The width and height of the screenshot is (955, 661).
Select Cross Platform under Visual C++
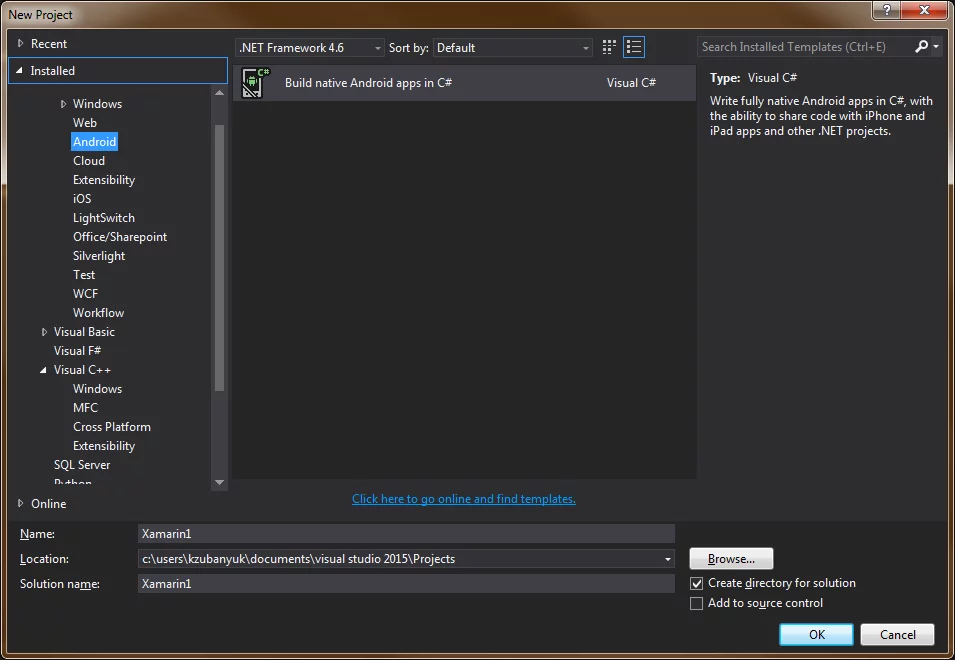[112, 427]
